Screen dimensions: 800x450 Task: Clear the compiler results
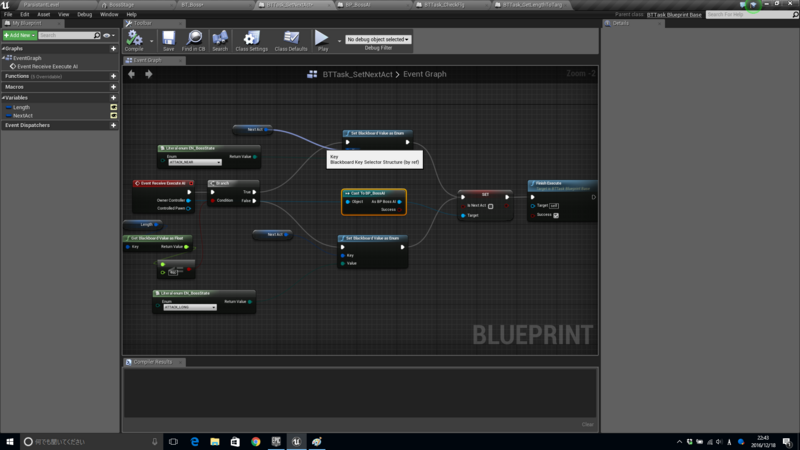588,424
